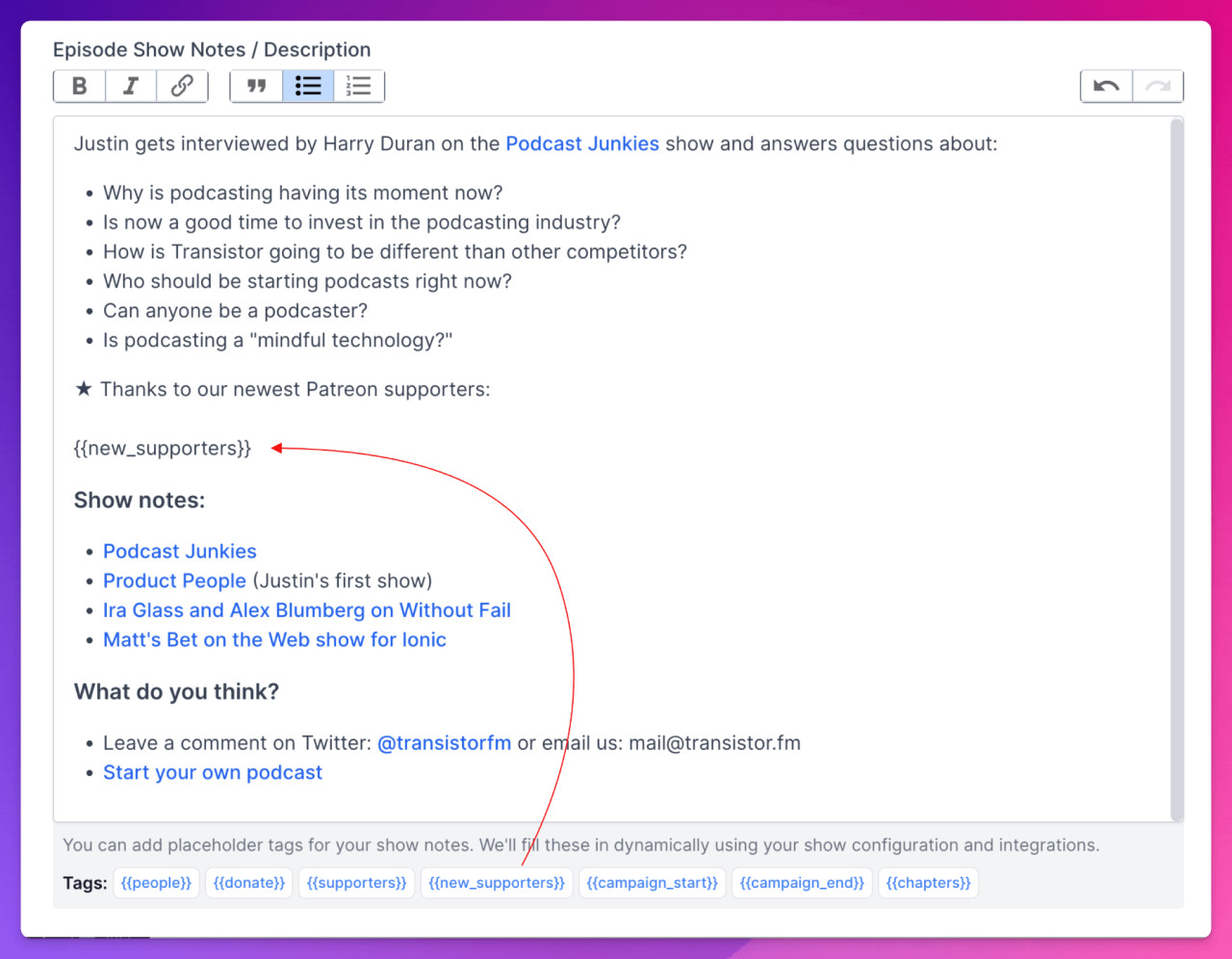Apply blockquote formatting
This screenshot has height=959, width=1232.
pos(256,86)
